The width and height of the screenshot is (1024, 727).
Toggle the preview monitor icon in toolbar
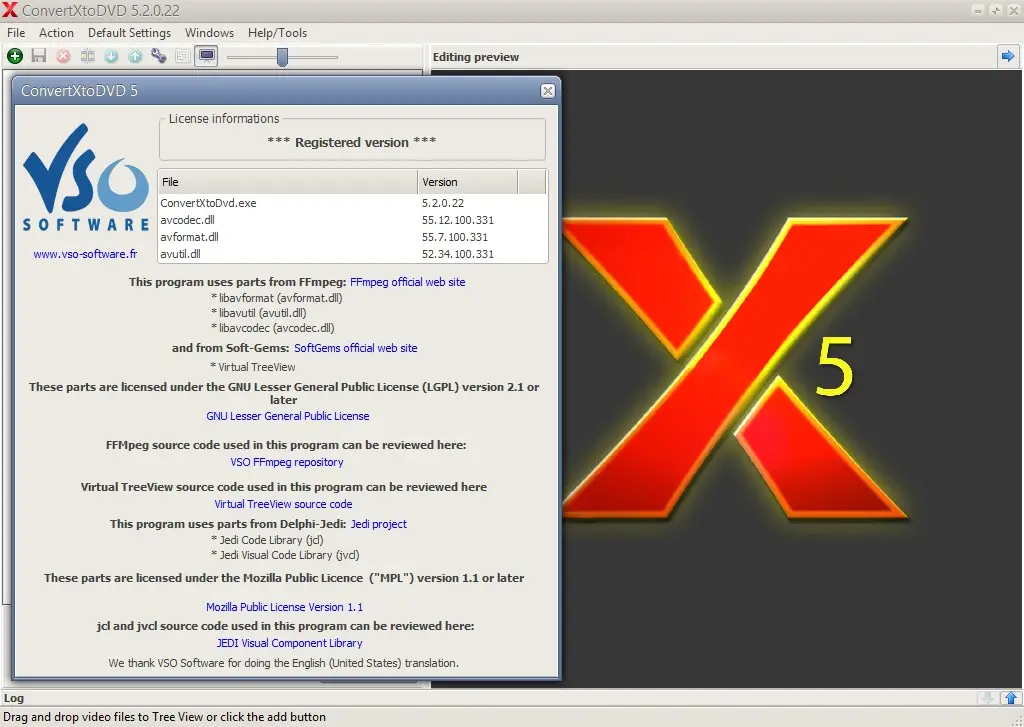point(207,56)
